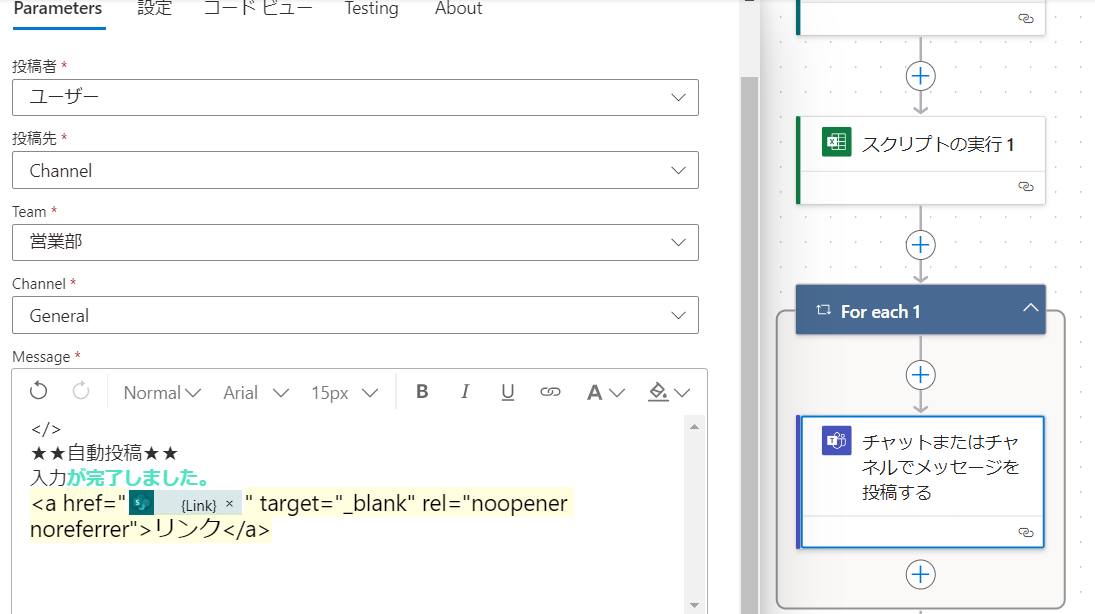Click the connection link icon on the topmost card
This screenshot has height=614, width=1095.
(x=1026, y=19)
